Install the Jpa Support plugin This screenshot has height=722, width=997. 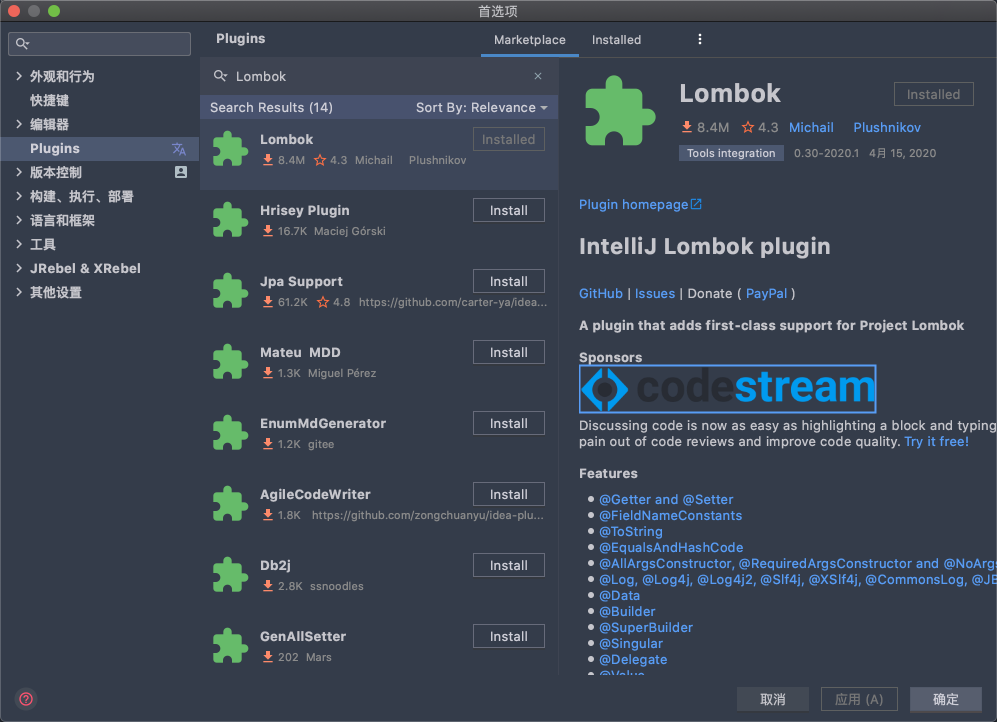click(x=509, y=281)
